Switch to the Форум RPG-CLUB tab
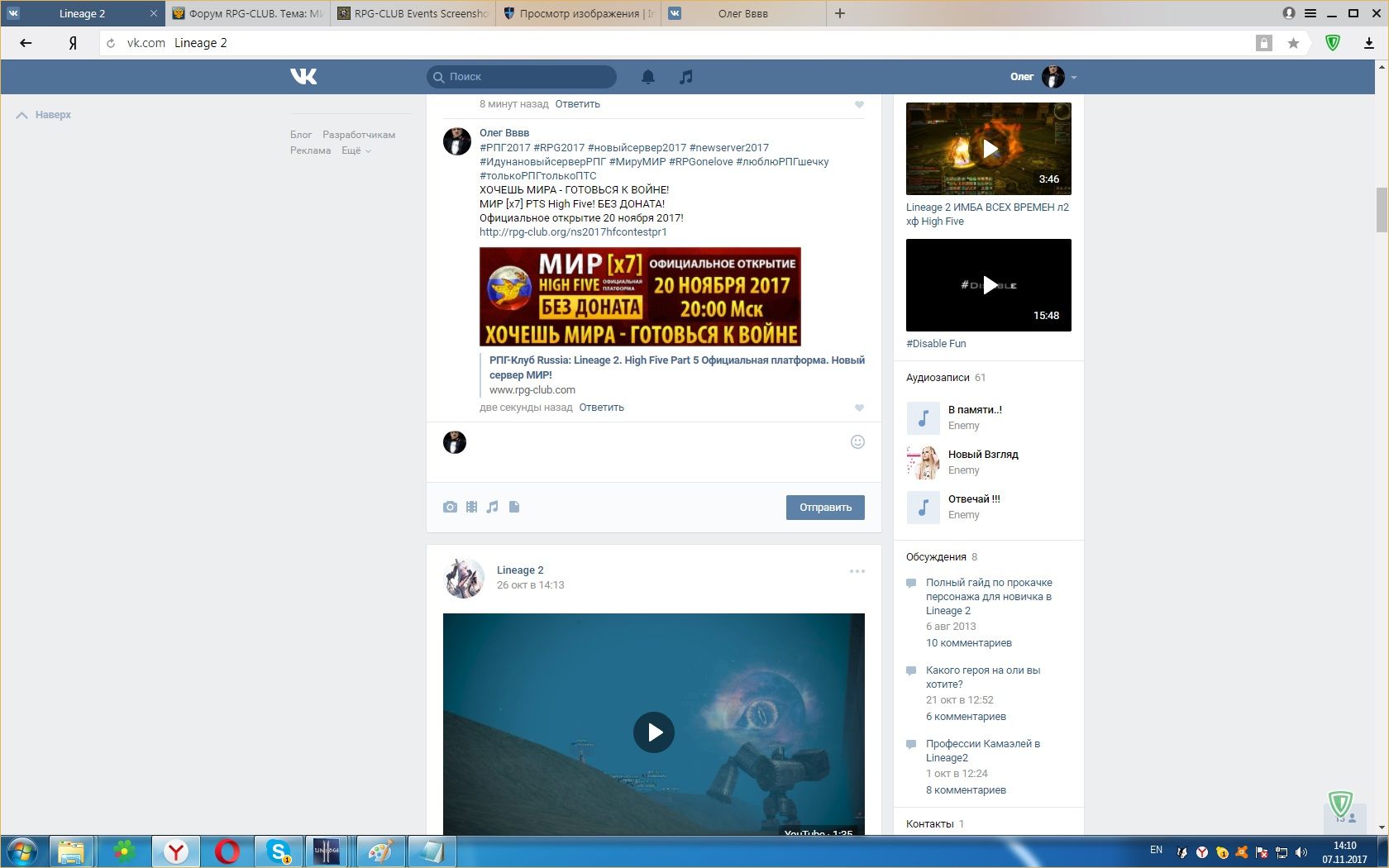Viewport: 1389px width, 868px height. (247, 13)
